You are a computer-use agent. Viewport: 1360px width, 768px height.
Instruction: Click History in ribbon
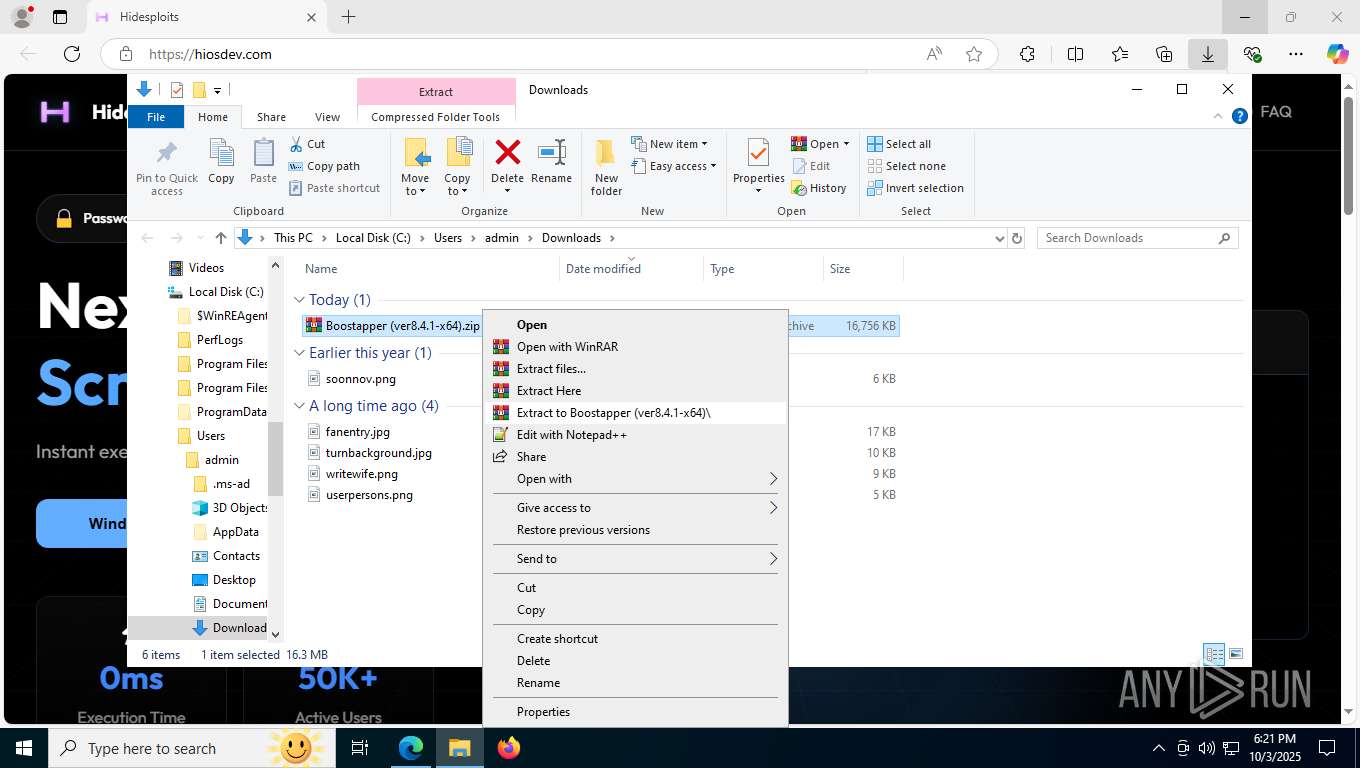pos(819,188)
